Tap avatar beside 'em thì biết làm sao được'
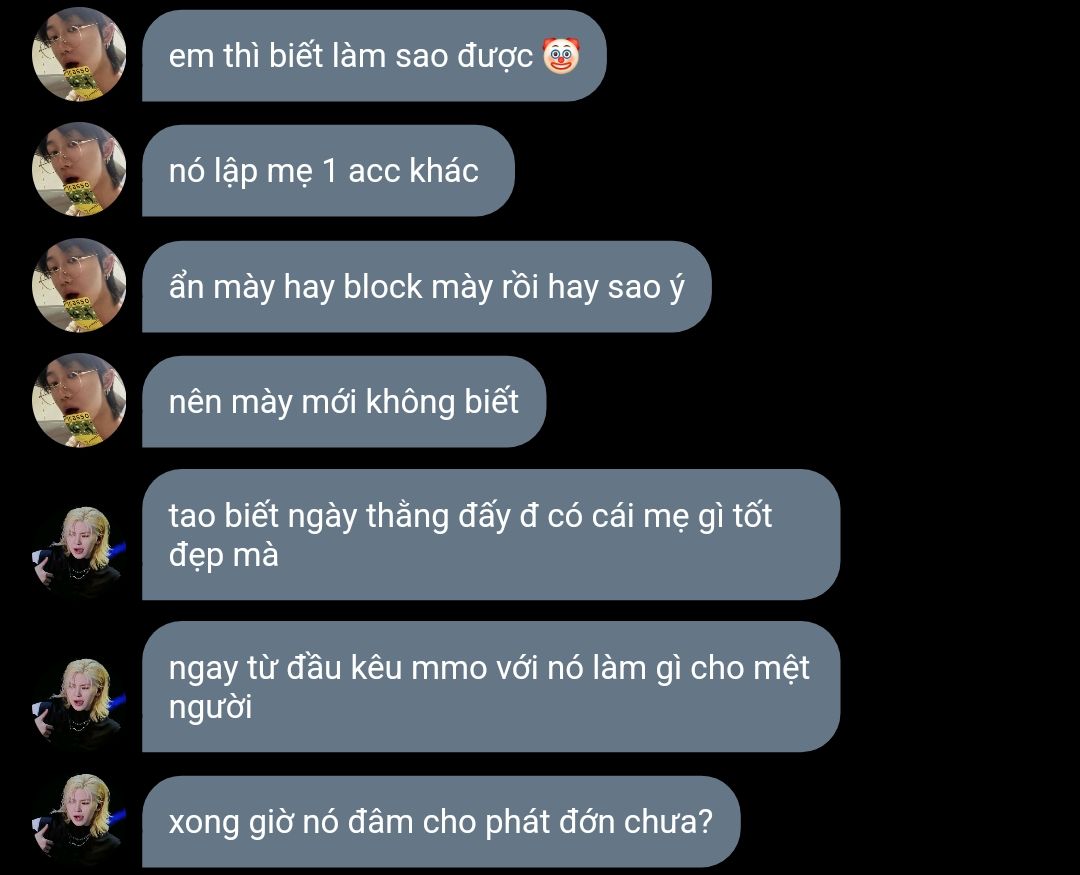This screenshot has width=1080, height=875. point(79,54)
